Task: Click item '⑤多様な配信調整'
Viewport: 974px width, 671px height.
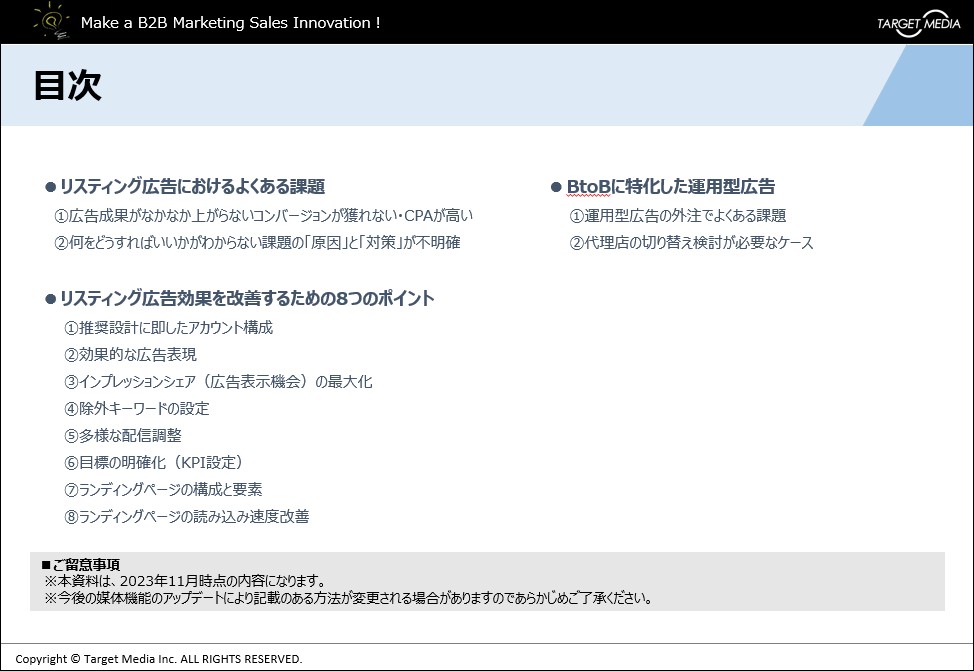Action: coord(123,436)
